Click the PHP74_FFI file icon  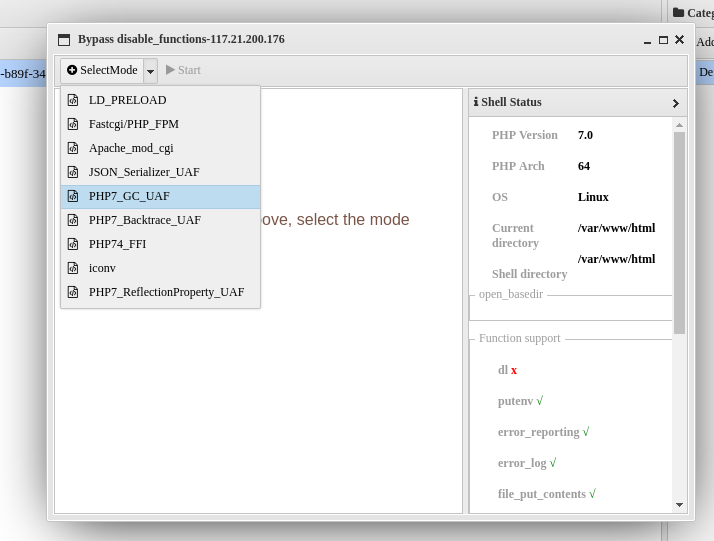coord(73,244)
